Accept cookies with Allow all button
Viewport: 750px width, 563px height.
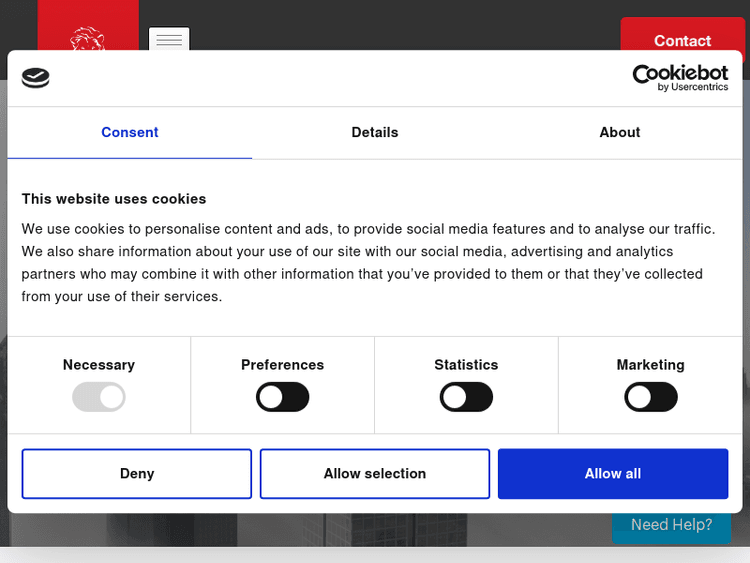[x=613, y=474]
